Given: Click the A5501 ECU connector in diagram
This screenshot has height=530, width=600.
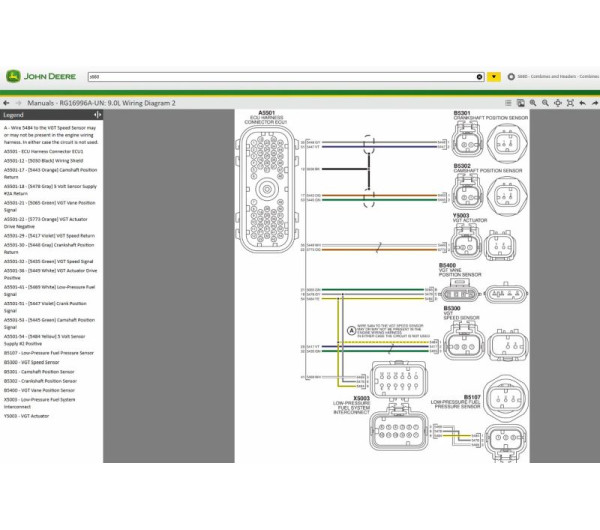Looking at the screenshot, I should 266,174.
